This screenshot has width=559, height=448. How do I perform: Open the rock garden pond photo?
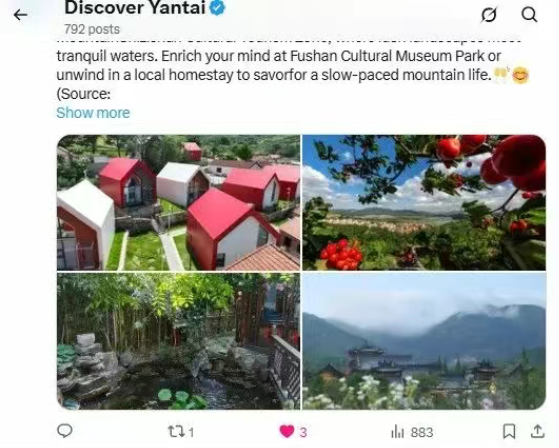[x=179, y=341]
